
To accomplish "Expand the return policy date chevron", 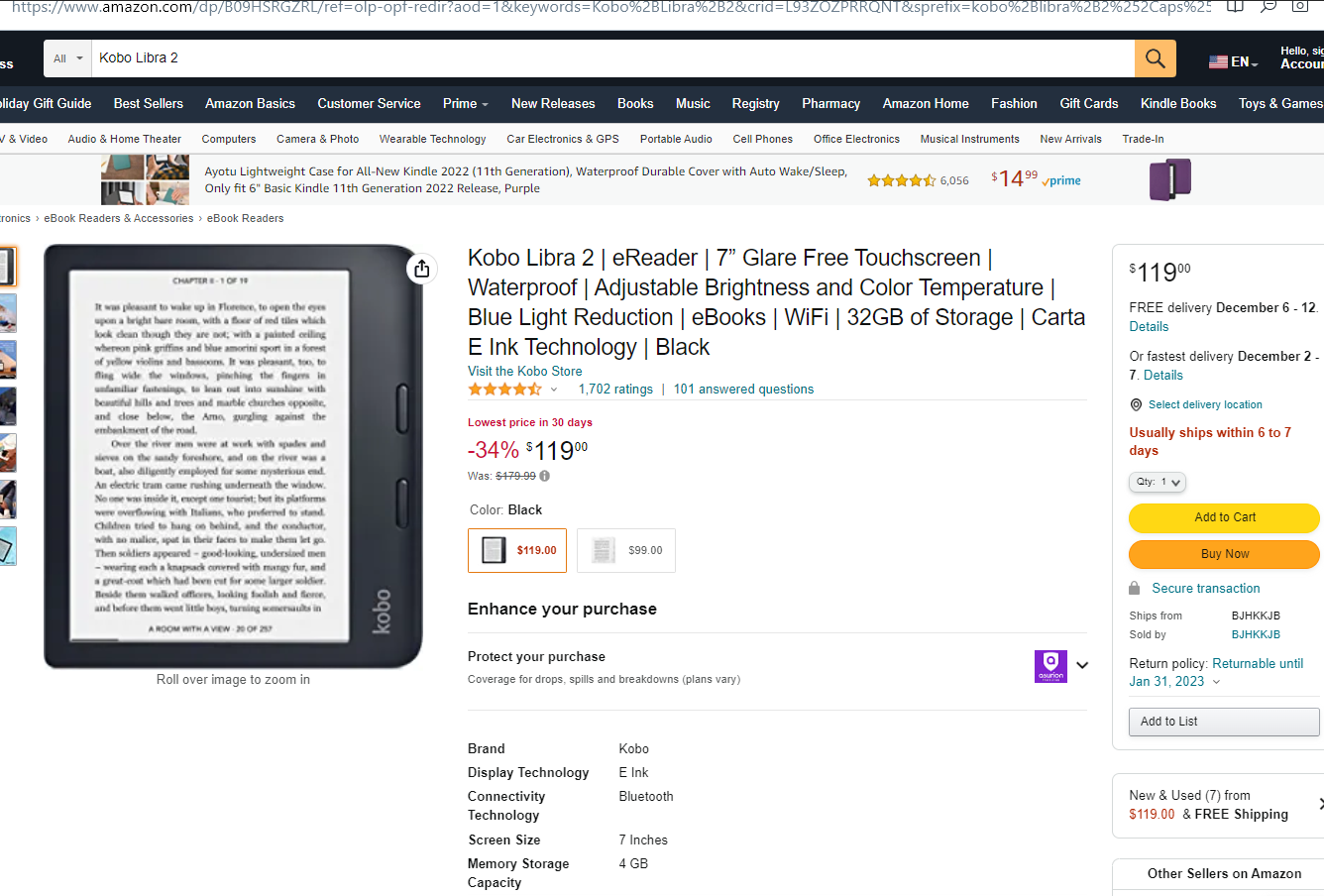I will point(1217,682).
